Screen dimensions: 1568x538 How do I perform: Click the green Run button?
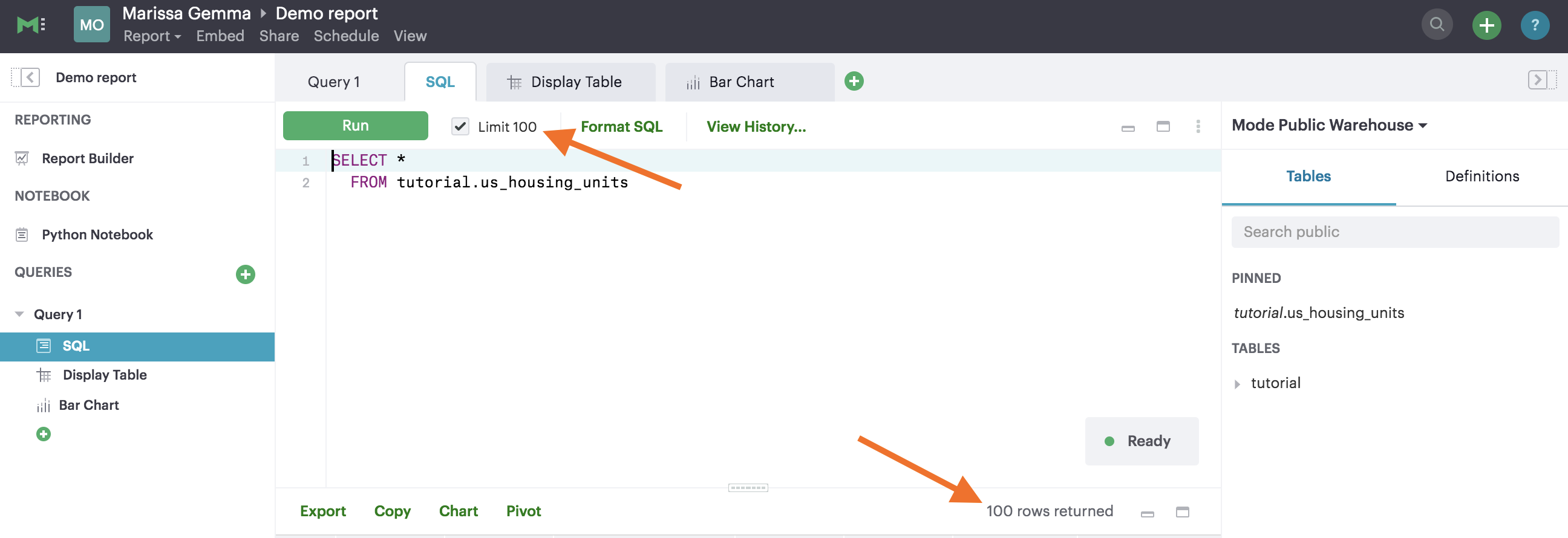(x=356, y=126)
